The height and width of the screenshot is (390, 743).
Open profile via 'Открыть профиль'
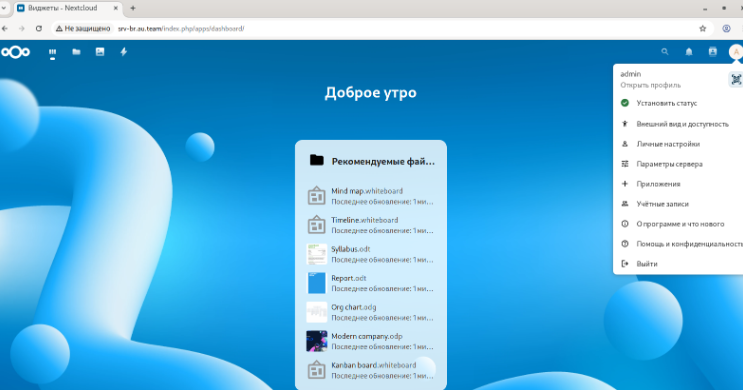coord(650,85)
